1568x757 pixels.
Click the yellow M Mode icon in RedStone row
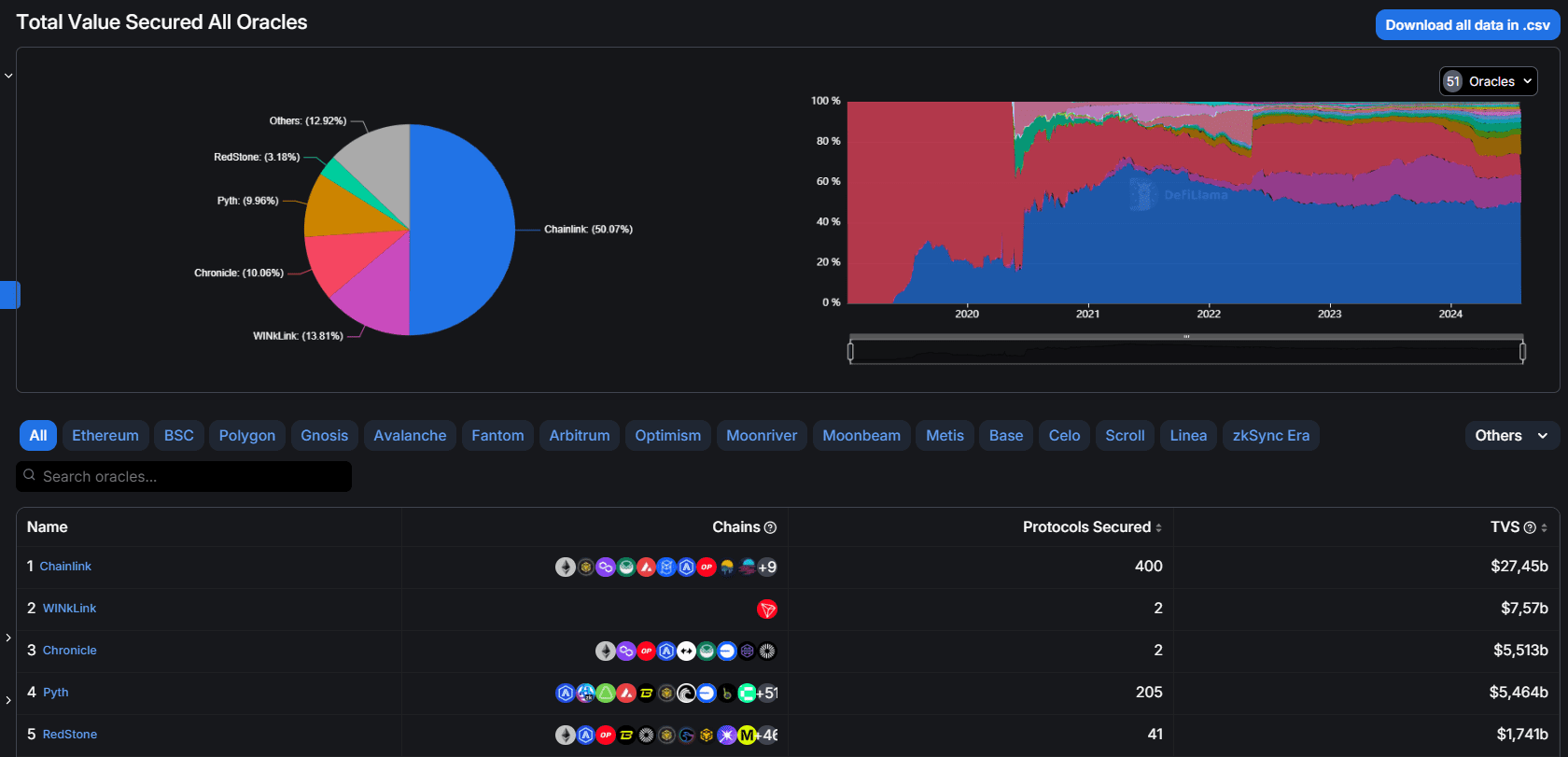[747, 735]
